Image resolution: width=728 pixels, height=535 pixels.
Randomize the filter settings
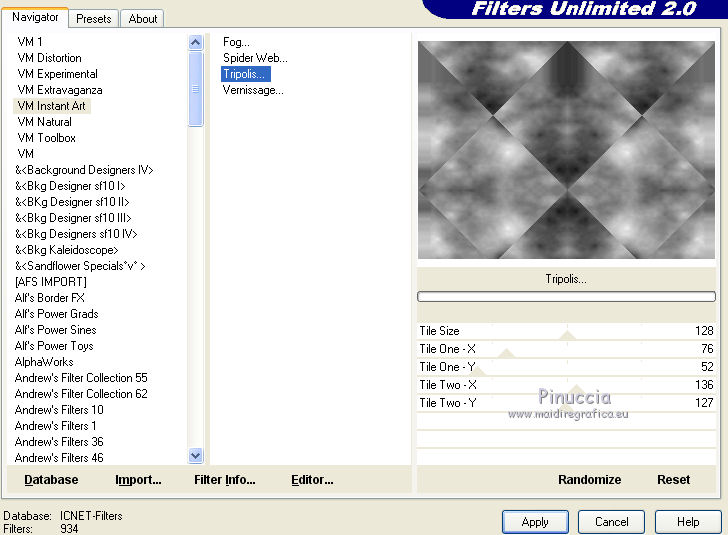click(589, 480)
